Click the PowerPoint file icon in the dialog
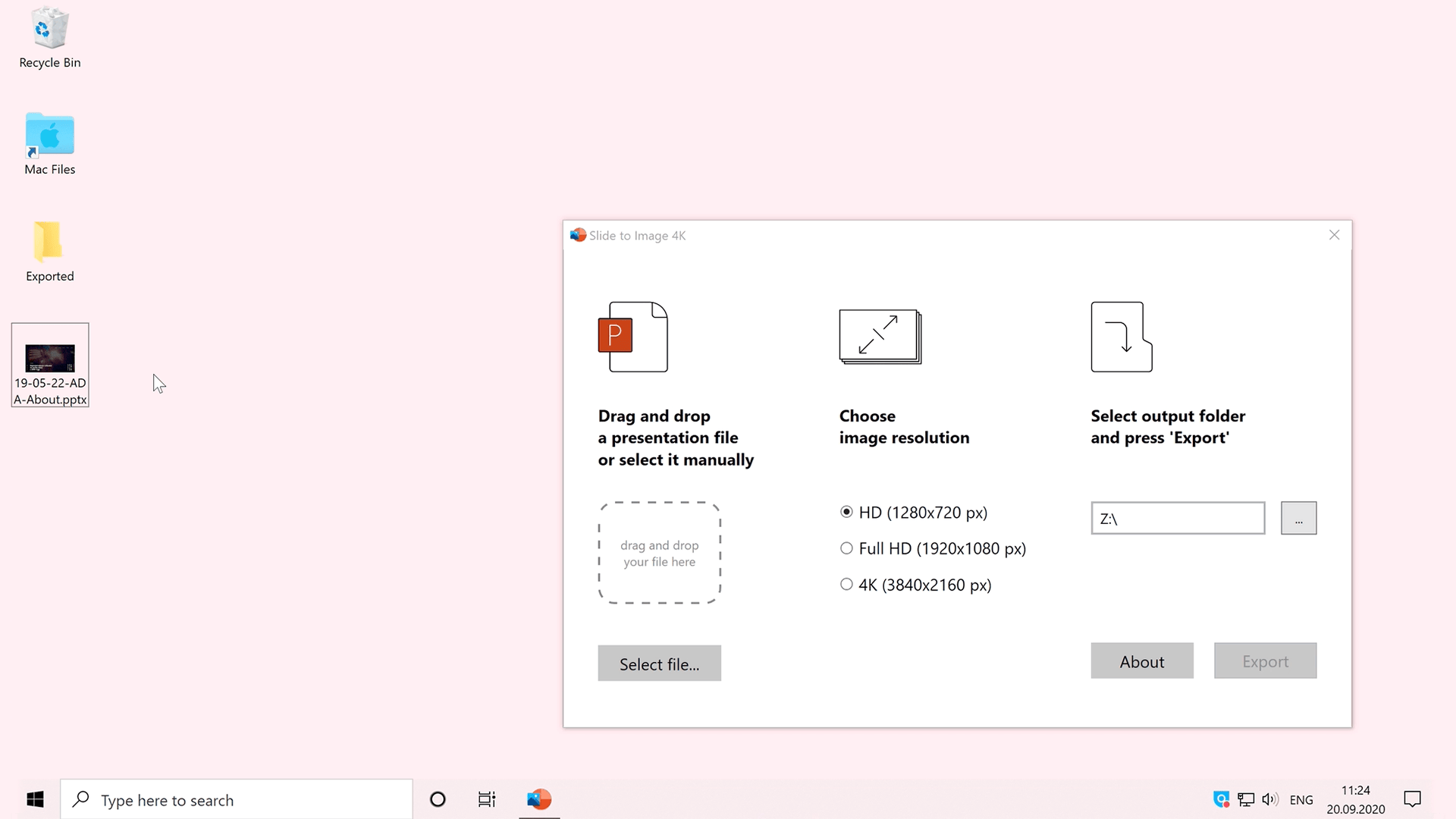The image size is (1456, 819). pyautogui.click(x=632, y=337)
